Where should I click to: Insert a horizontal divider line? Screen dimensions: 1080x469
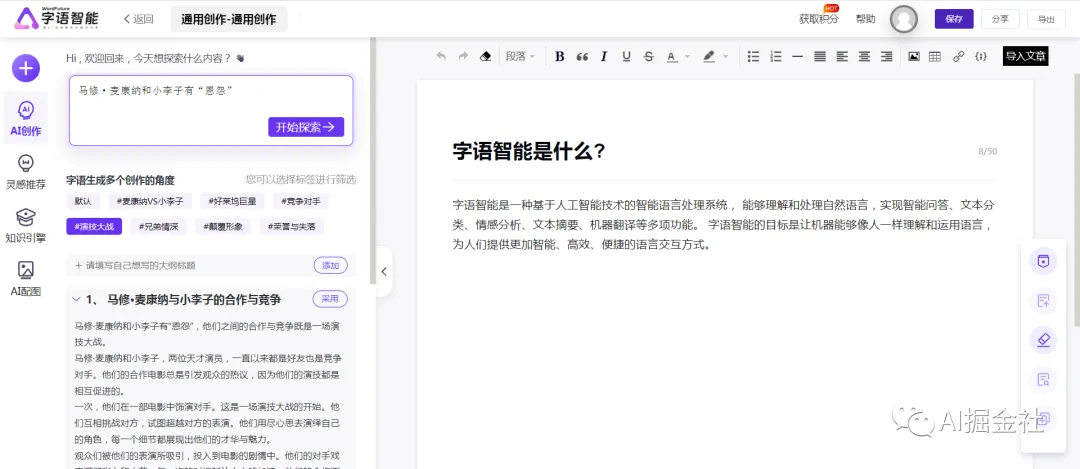click(798, 56)
